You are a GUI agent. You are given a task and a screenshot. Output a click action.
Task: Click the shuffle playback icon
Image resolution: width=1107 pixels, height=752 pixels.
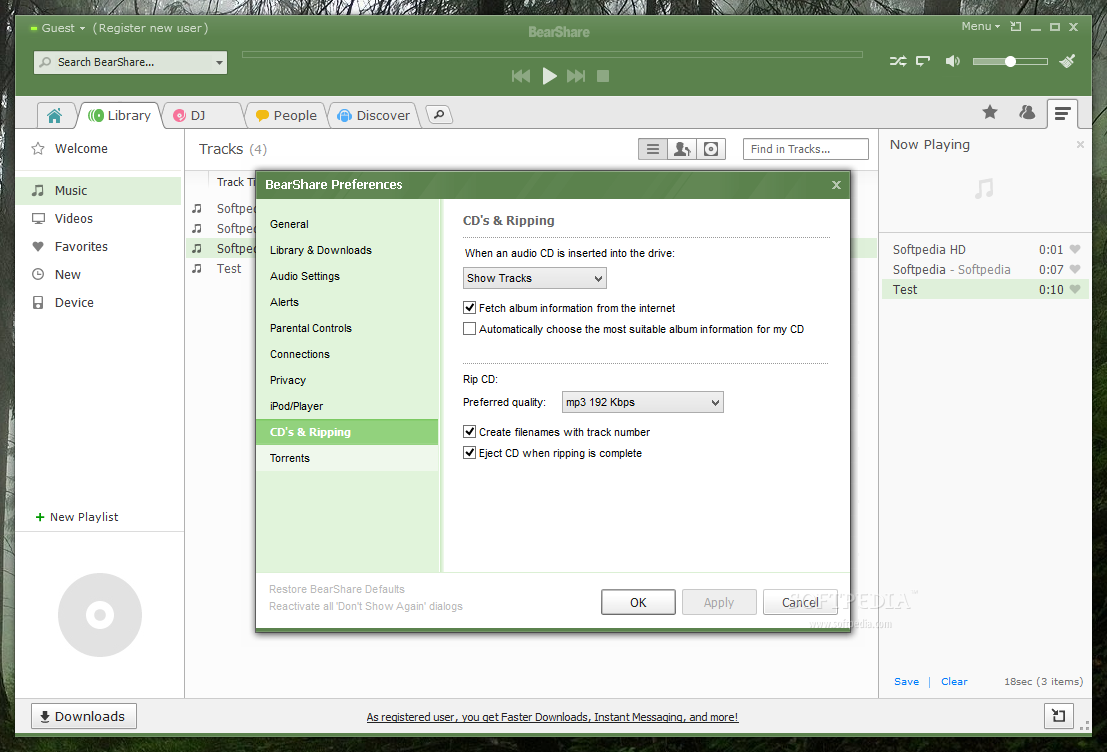coord(897,61)
